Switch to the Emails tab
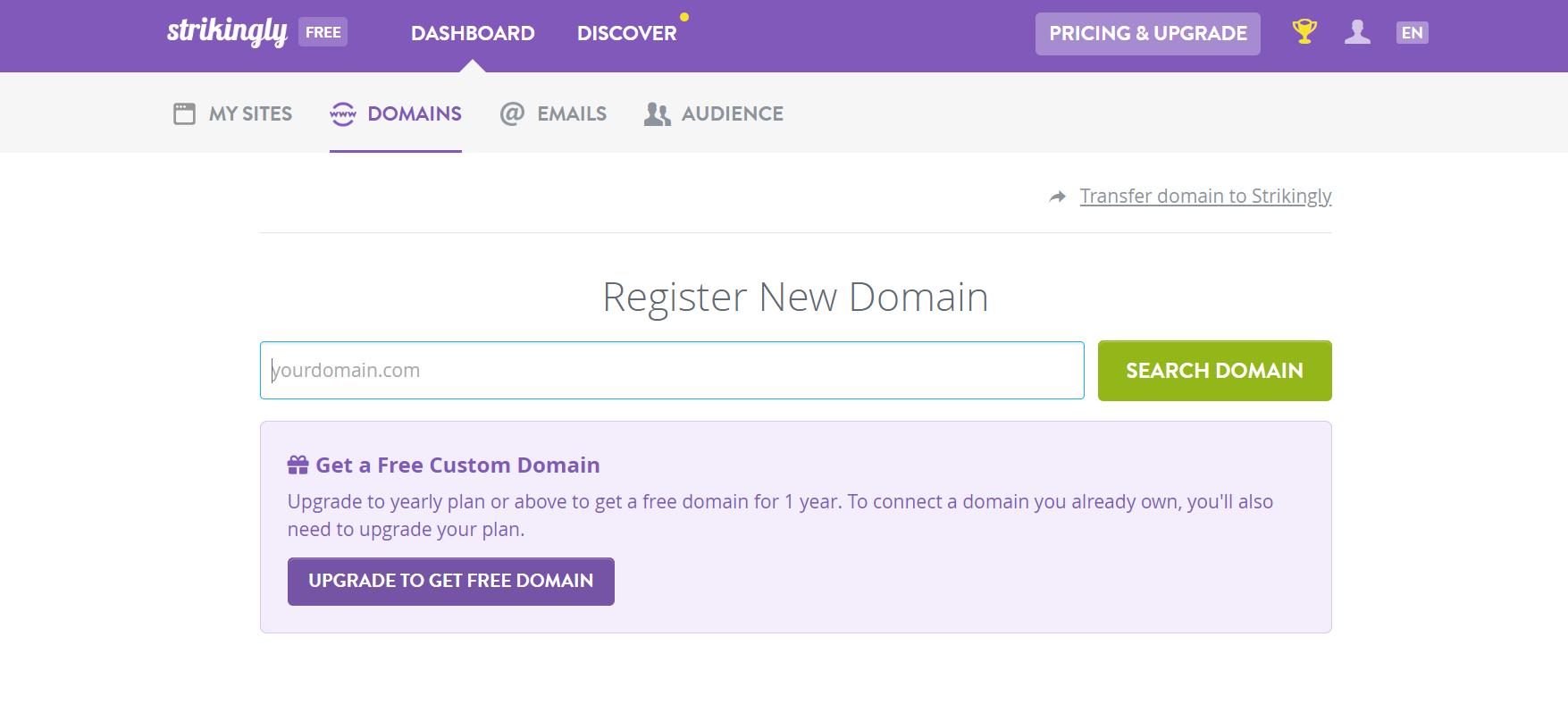This screenshot has height=721, width=1568. (572, 113)
